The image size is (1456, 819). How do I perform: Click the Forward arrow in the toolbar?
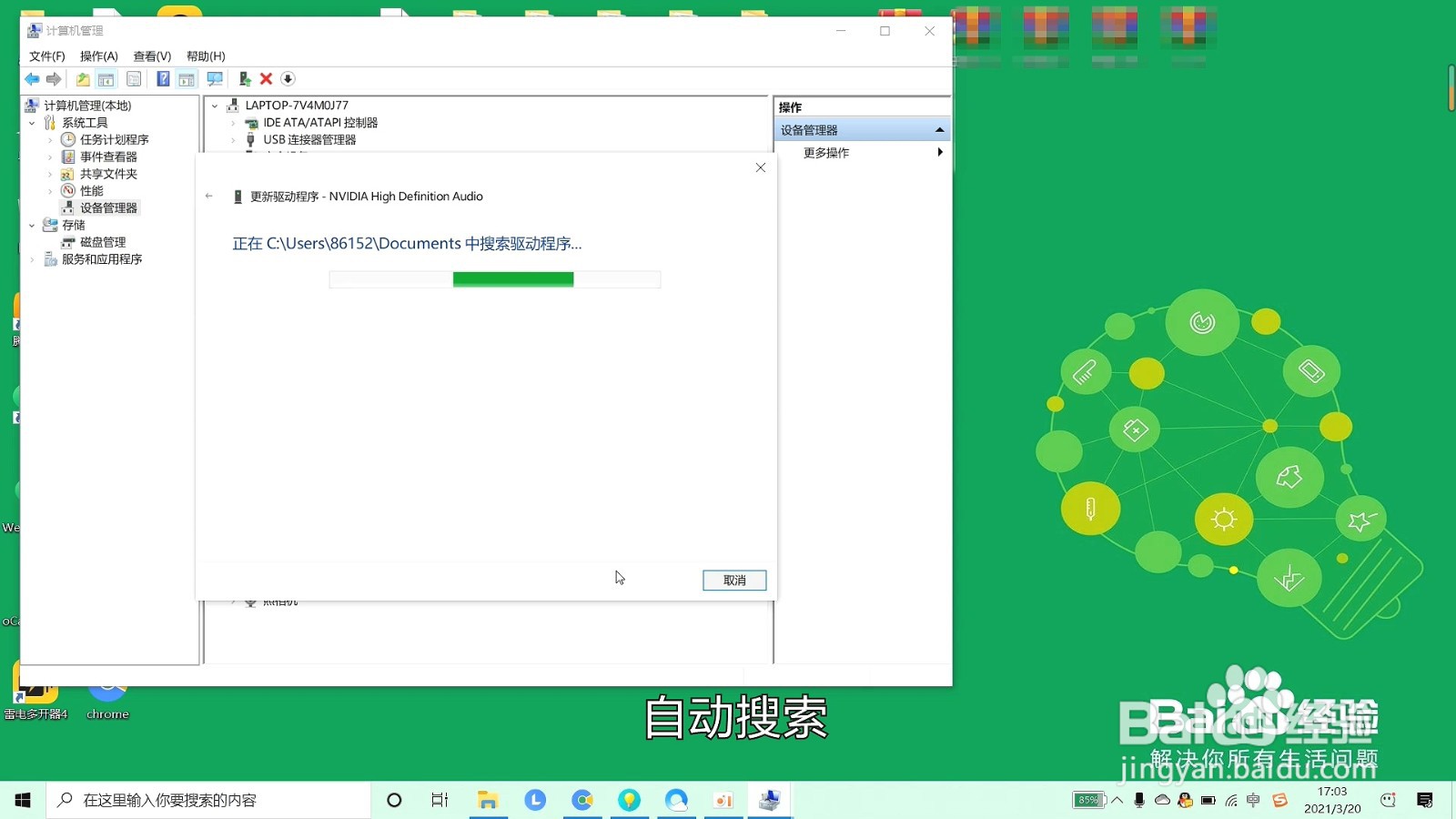[x=54, y=79]
